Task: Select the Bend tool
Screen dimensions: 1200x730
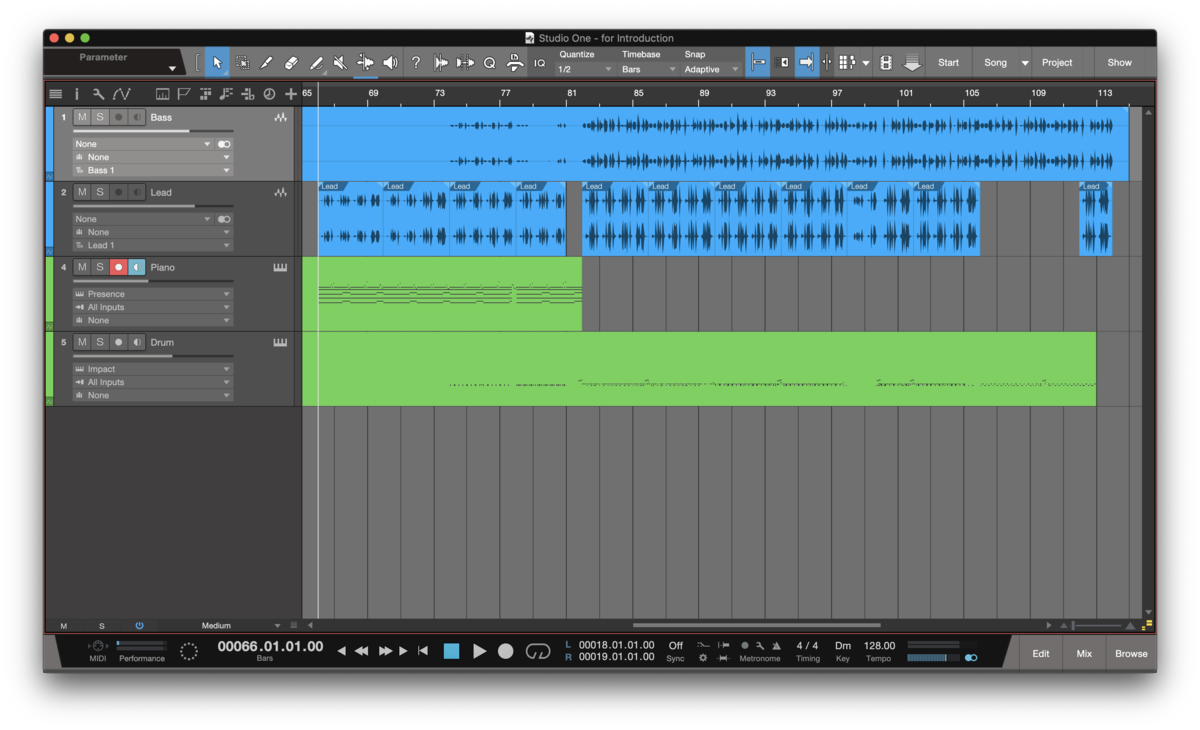Action: (366, 63)
